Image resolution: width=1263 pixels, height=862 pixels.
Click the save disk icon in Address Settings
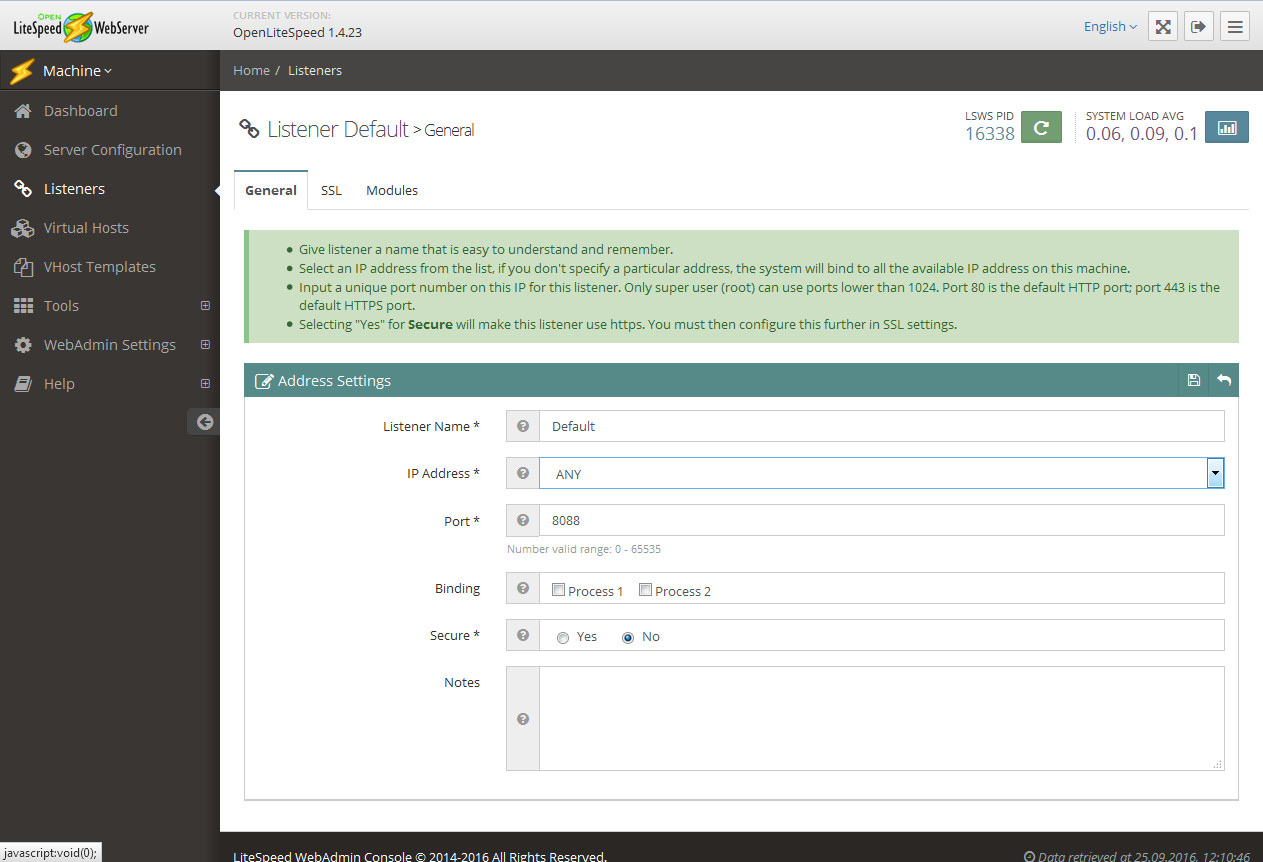1193,380
